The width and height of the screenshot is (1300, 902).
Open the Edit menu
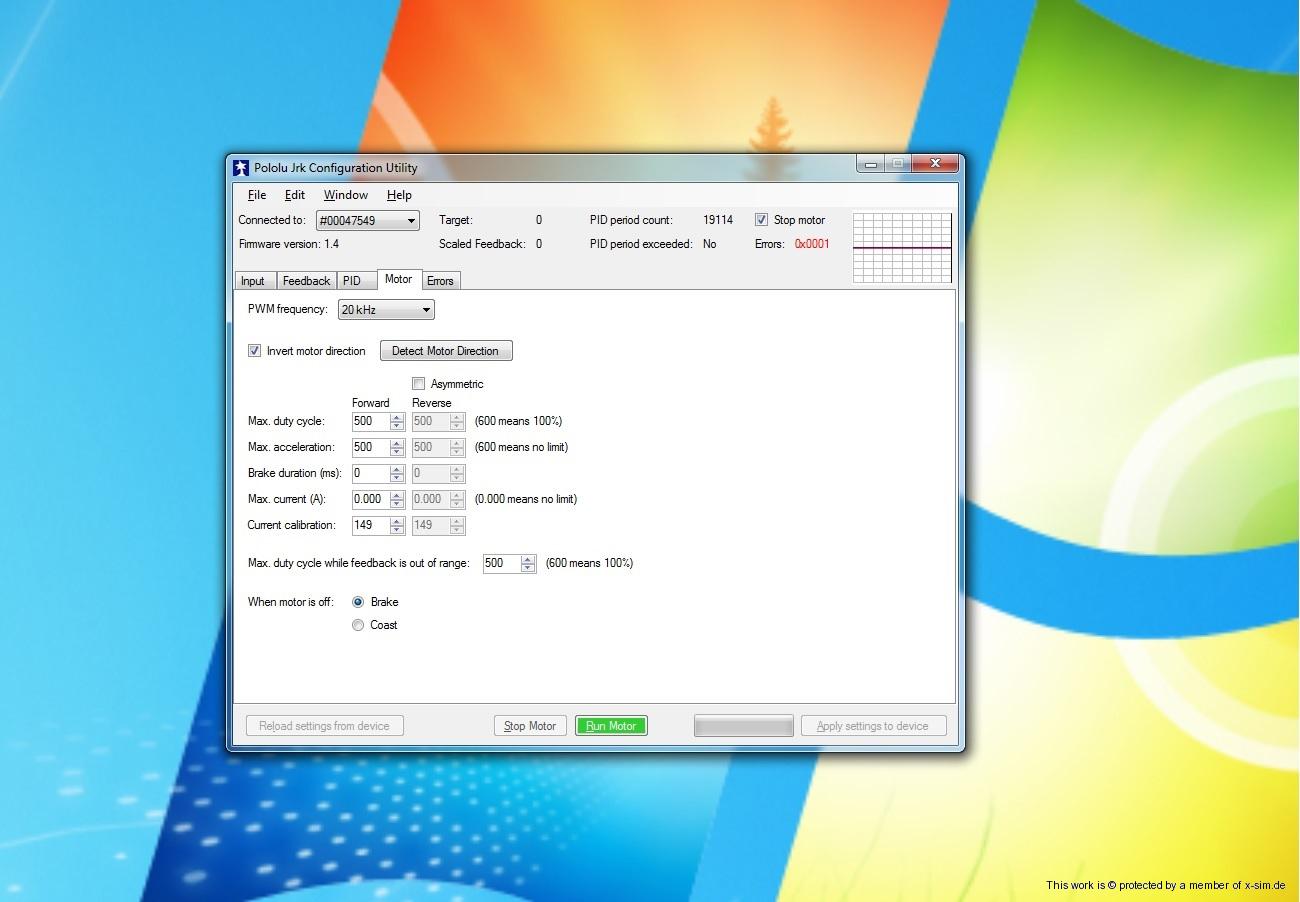pyautogui.click(x=294, y=195)
